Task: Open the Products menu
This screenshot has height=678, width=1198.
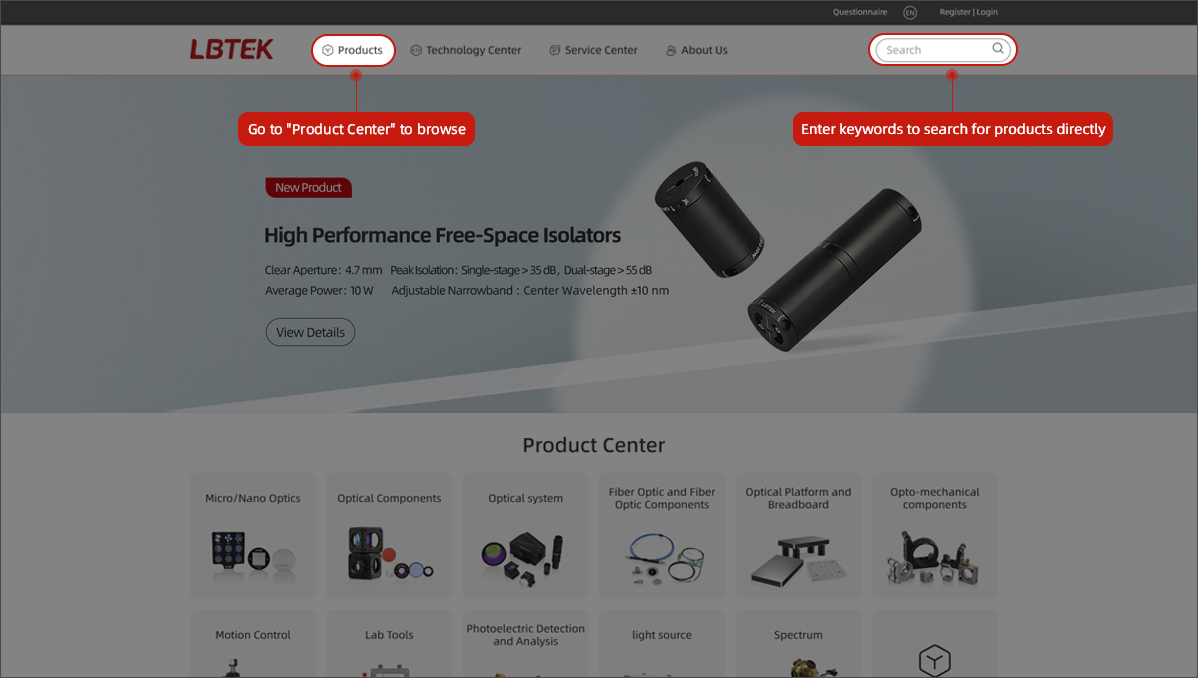Action: pyautogui.click(x=353, y=50)
